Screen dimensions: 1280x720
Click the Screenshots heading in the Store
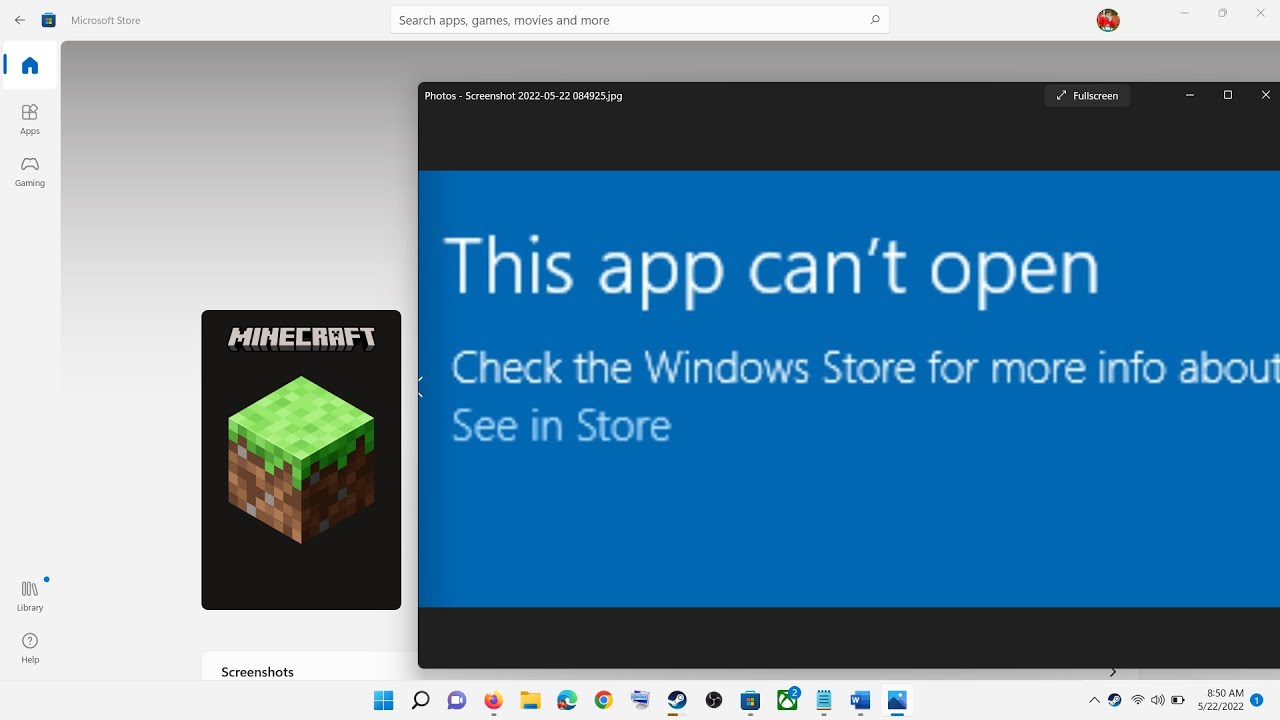[257, 672]
